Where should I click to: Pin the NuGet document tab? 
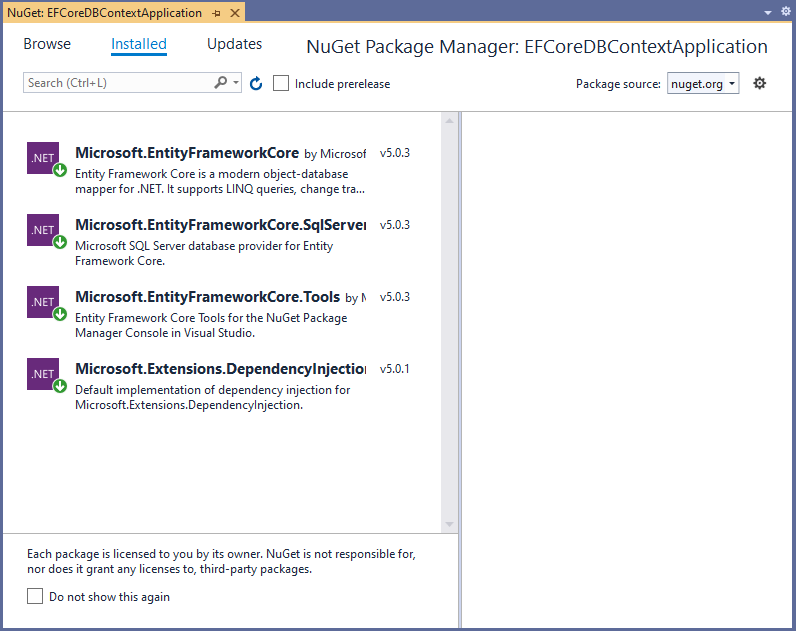coord(217,13)
